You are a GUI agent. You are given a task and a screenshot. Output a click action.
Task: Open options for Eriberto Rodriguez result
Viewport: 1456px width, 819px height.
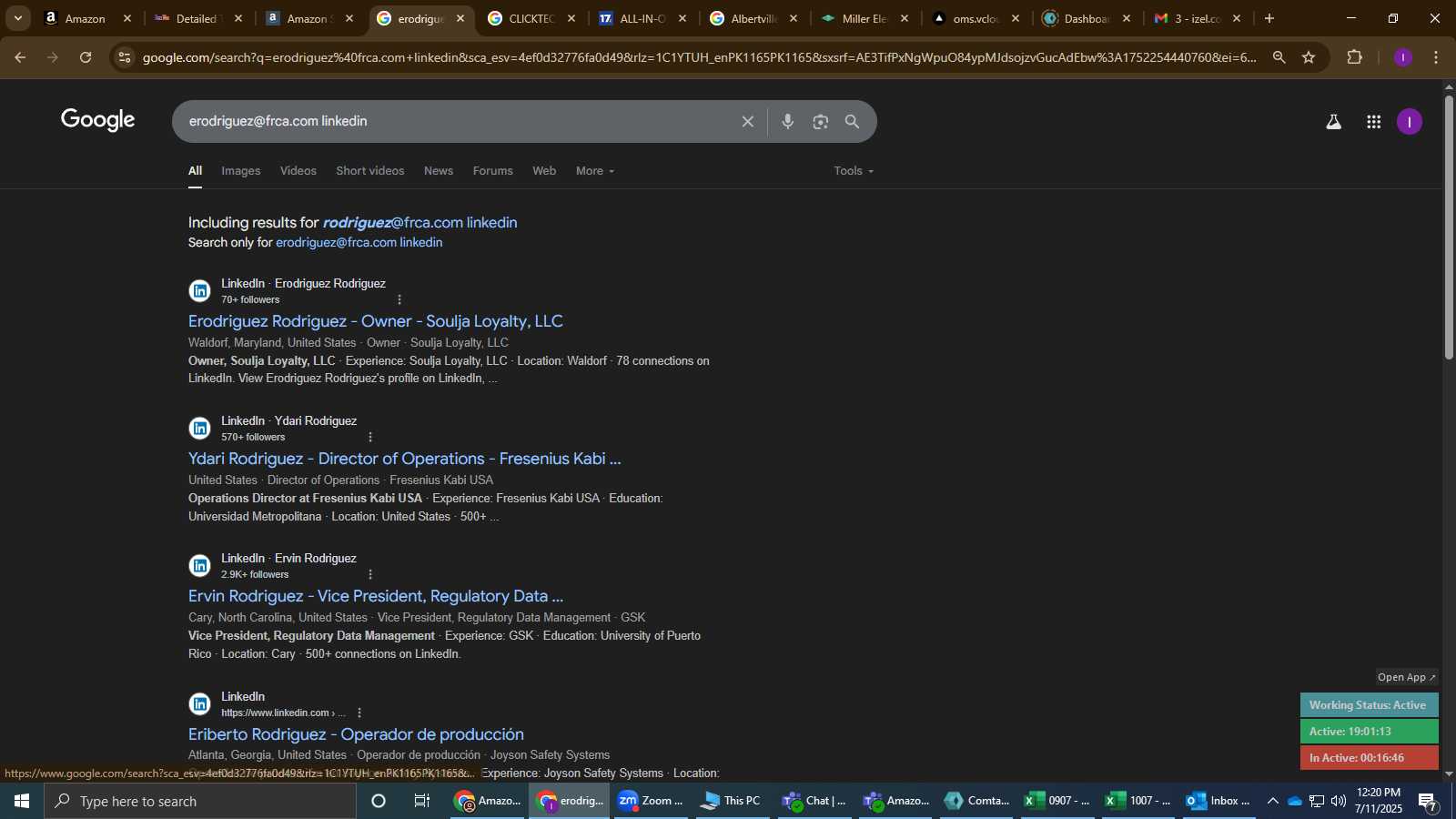click(x=359, y=713)
